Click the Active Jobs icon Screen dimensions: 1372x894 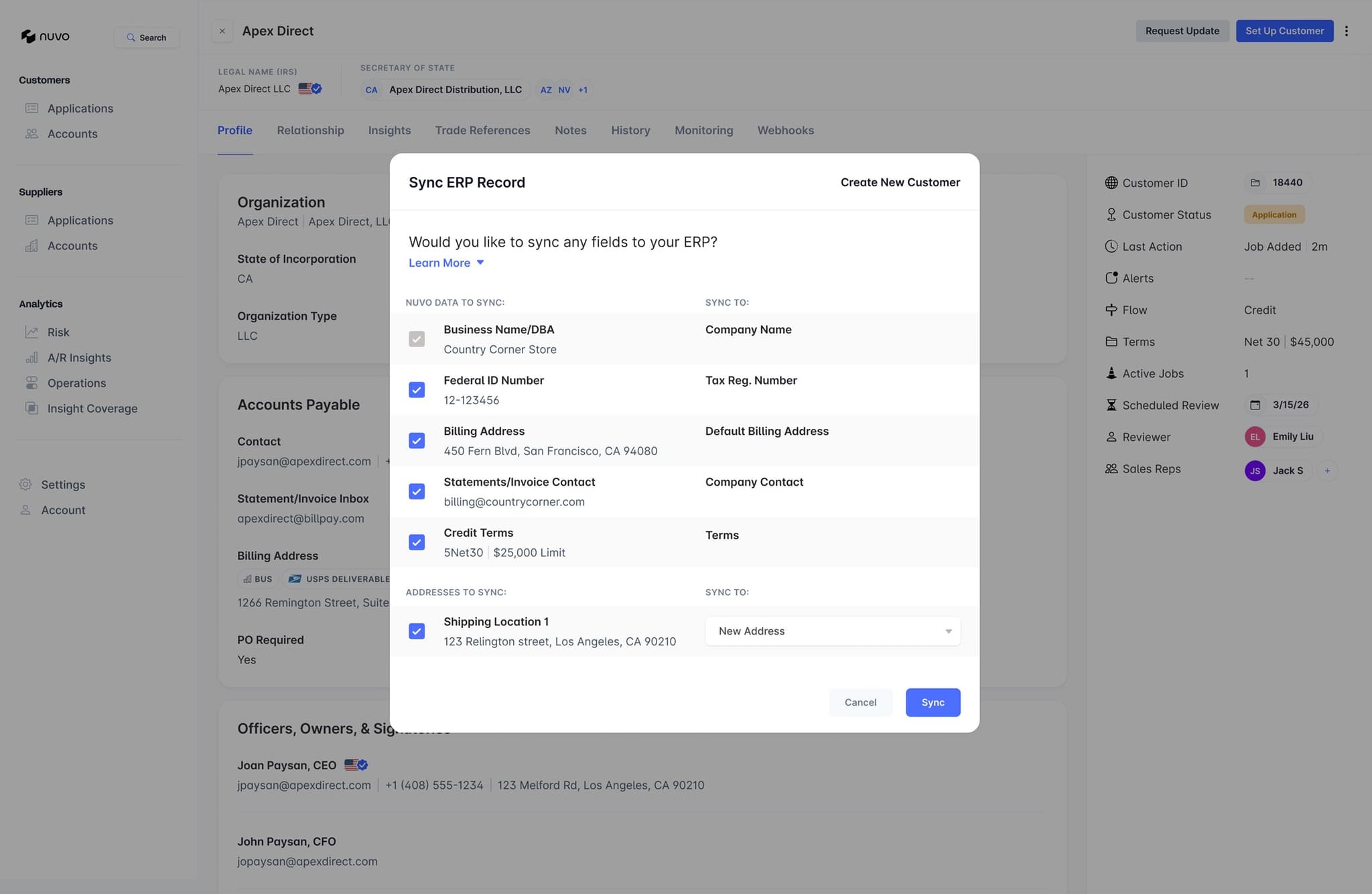(1111, 373)
